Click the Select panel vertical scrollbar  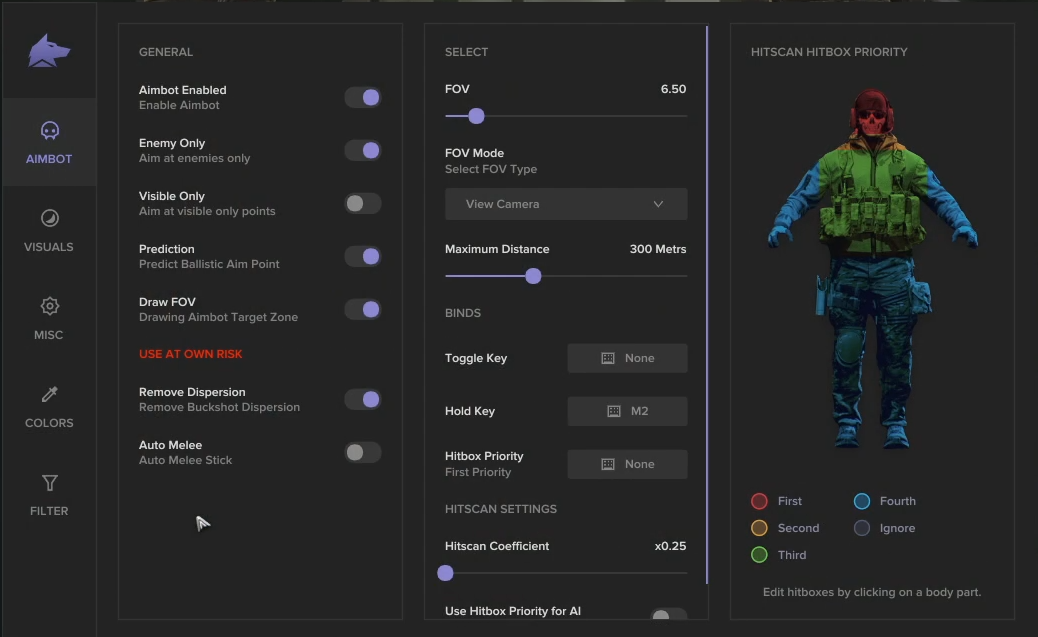coord(707,305)
